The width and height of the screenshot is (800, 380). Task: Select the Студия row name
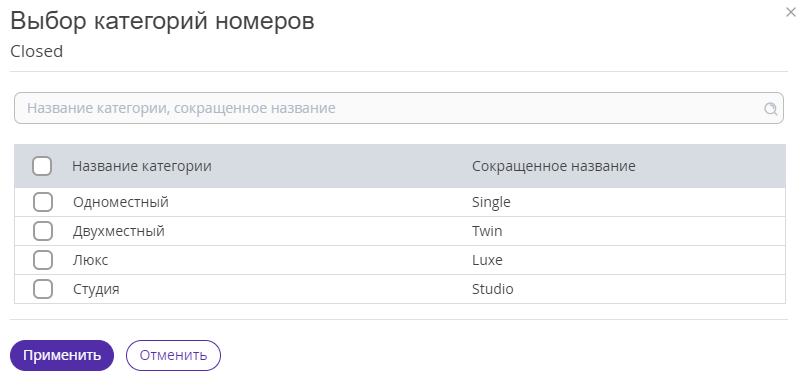pyautogui.click(x=96, y=289)
